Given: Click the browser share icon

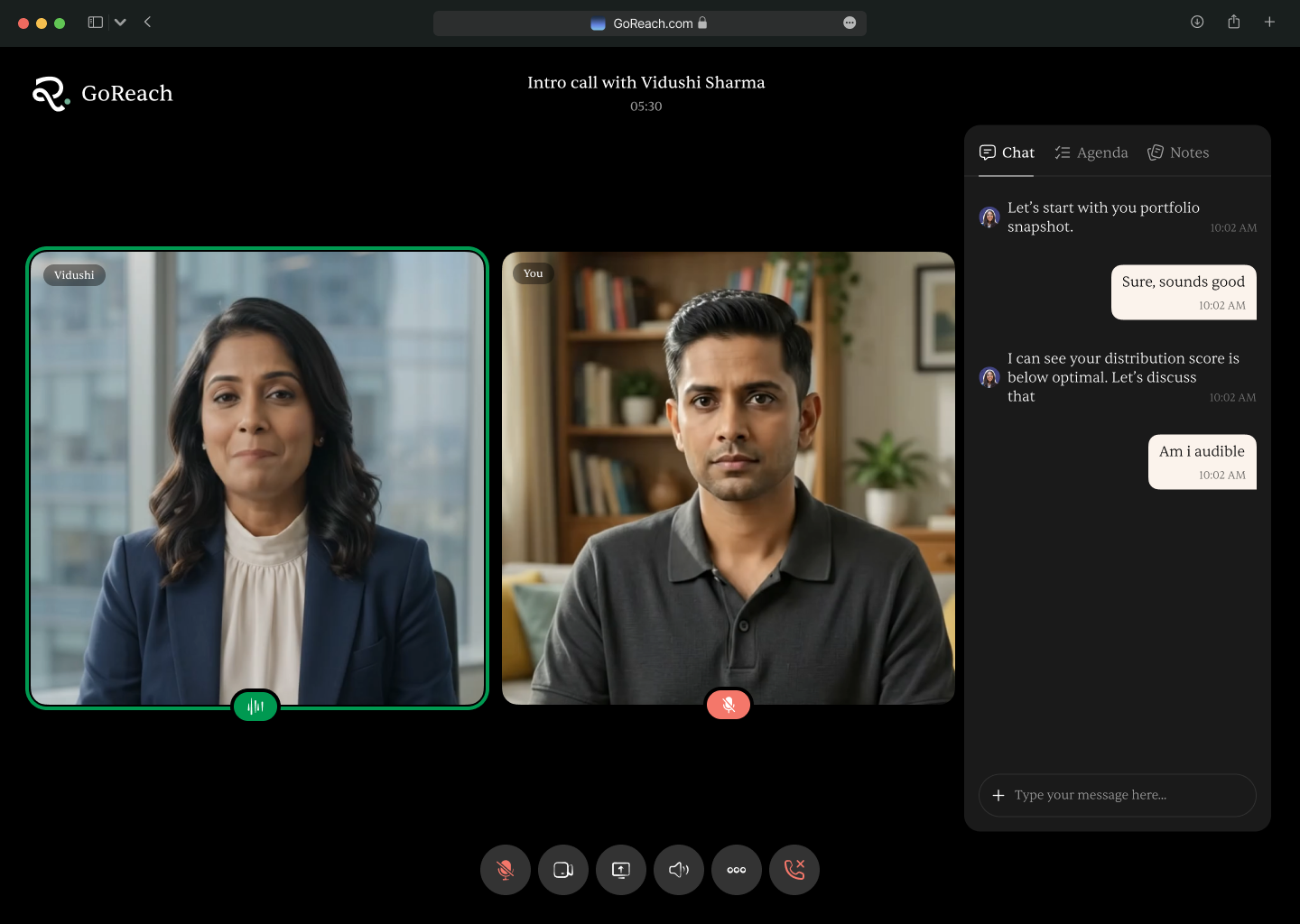Looking at the screenshot, I should tap(1234, 22).
